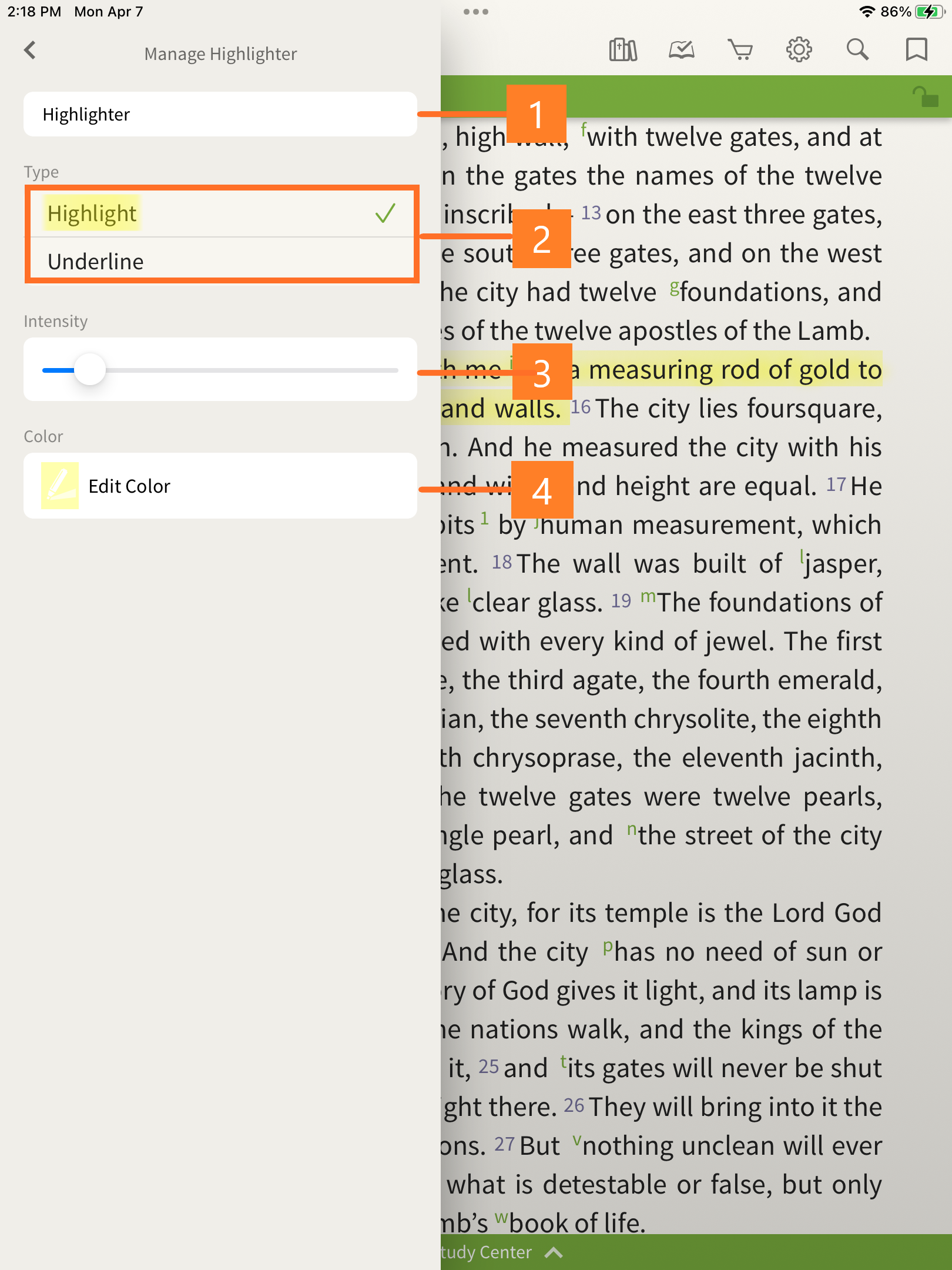Tap the green Highlight checkmark
This screenshot has height=1270, width=952.
(x=386, y=213)
